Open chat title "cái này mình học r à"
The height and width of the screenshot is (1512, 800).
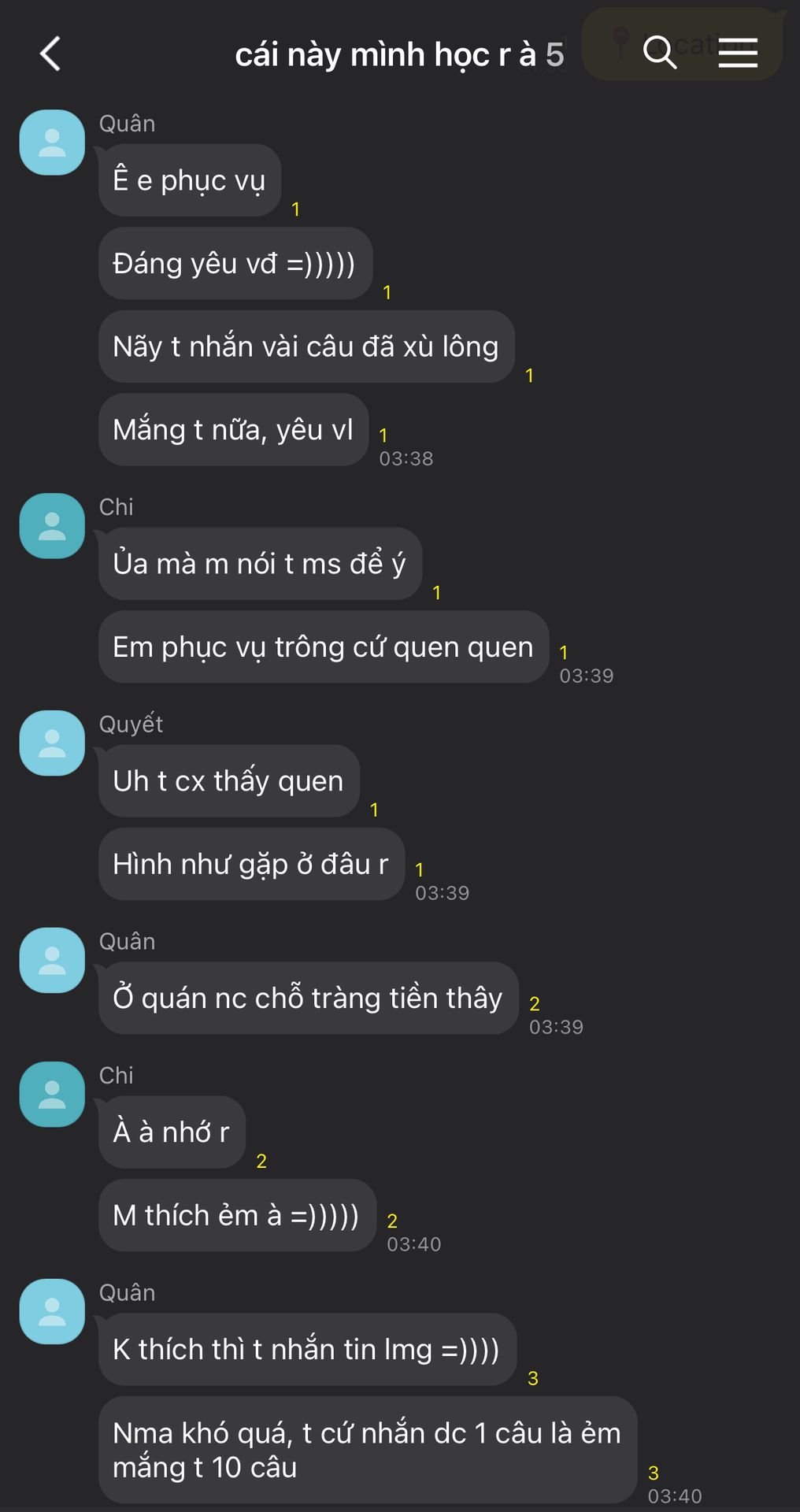click(385, 54)
